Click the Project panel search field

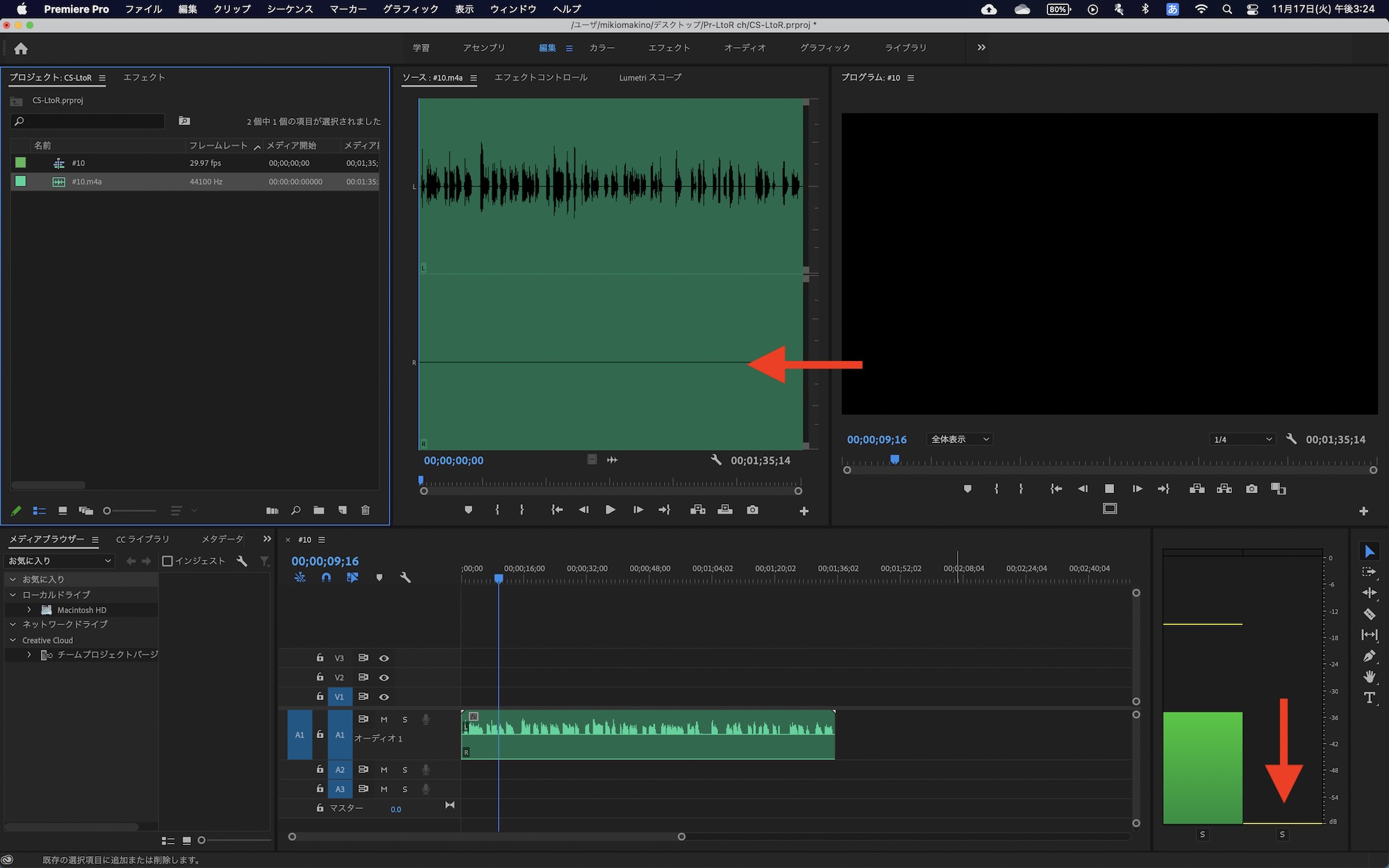point(90,122)
